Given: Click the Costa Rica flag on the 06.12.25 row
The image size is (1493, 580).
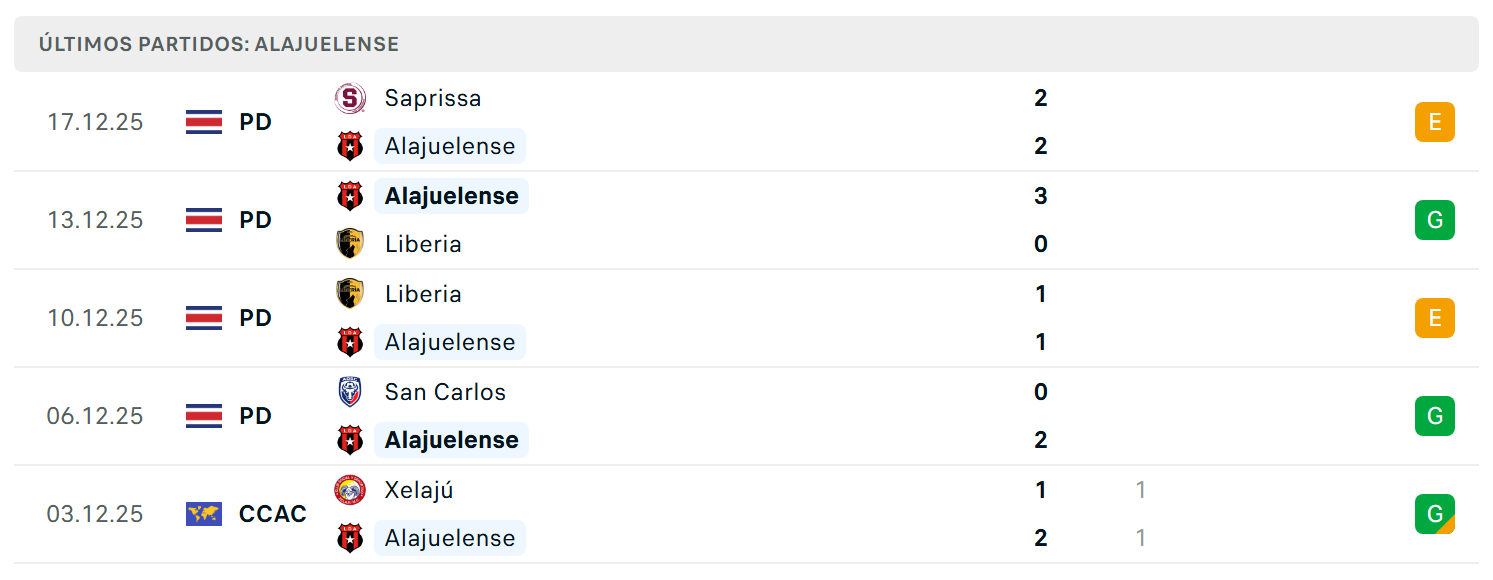Looking at the screenshot, I should [204, 416].
